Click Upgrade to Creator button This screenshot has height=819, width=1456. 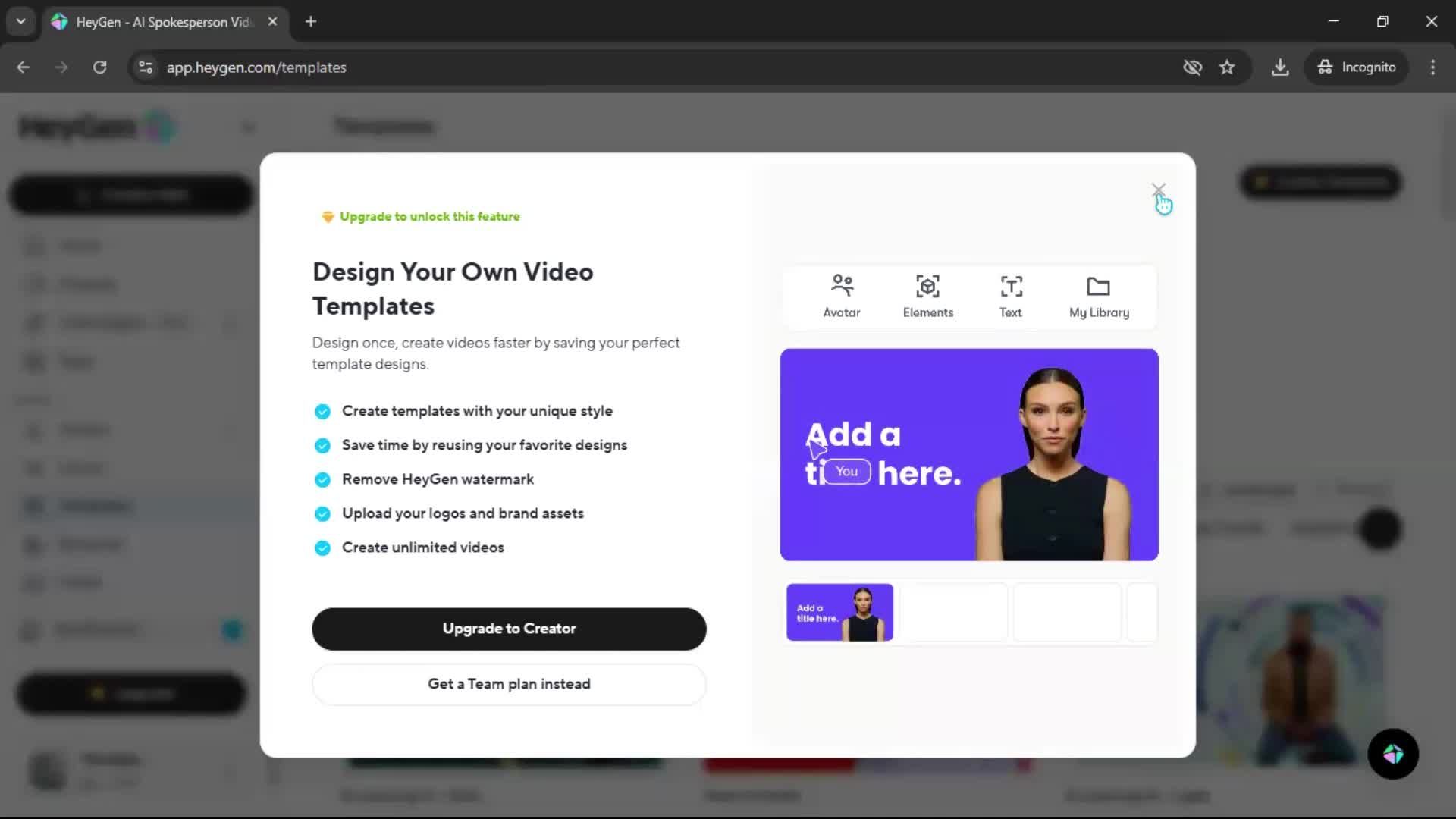[x=509, y=629]
